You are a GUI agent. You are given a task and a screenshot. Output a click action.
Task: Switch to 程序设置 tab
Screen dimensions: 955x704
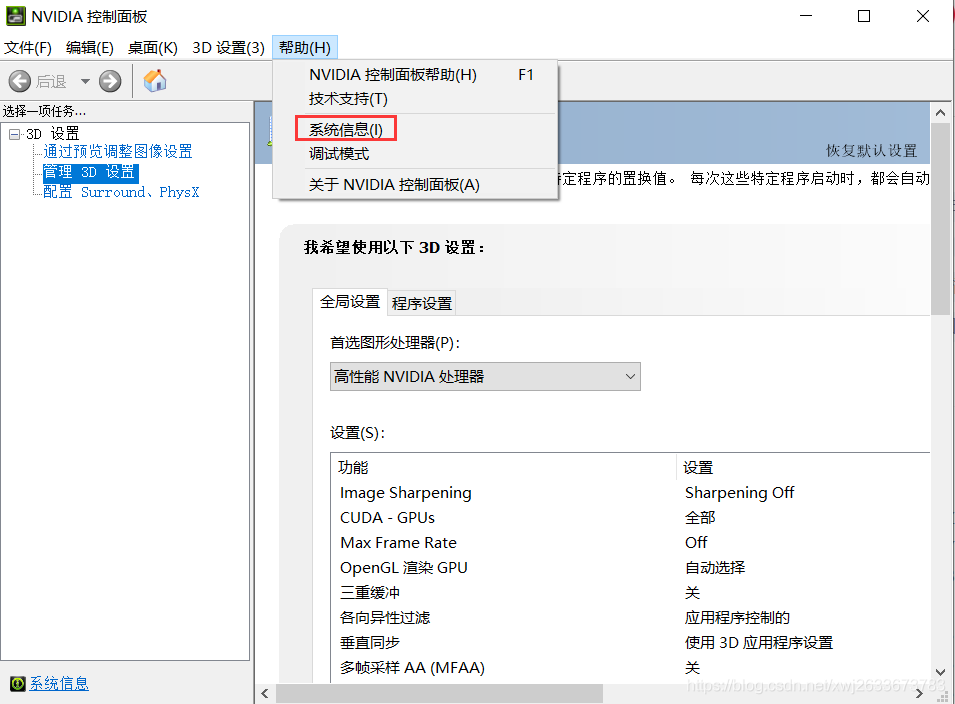[421, 303]
